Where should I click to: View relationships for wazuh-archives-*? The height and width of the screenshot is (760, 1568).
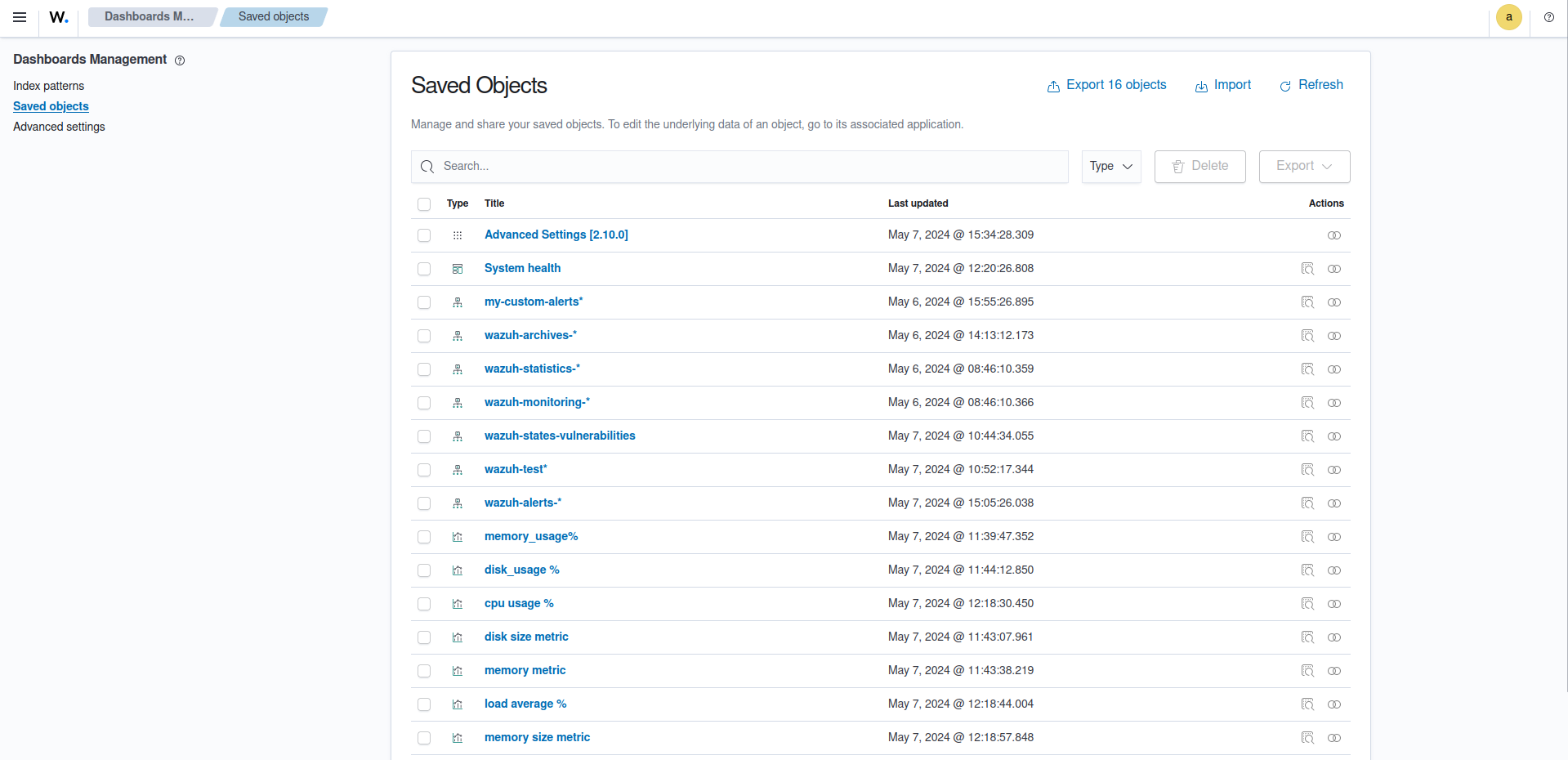[x=1334, y=336]
